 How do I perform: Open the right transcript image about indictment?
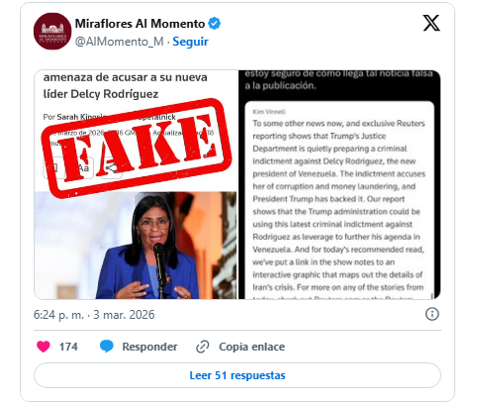[x=339, y=184]
